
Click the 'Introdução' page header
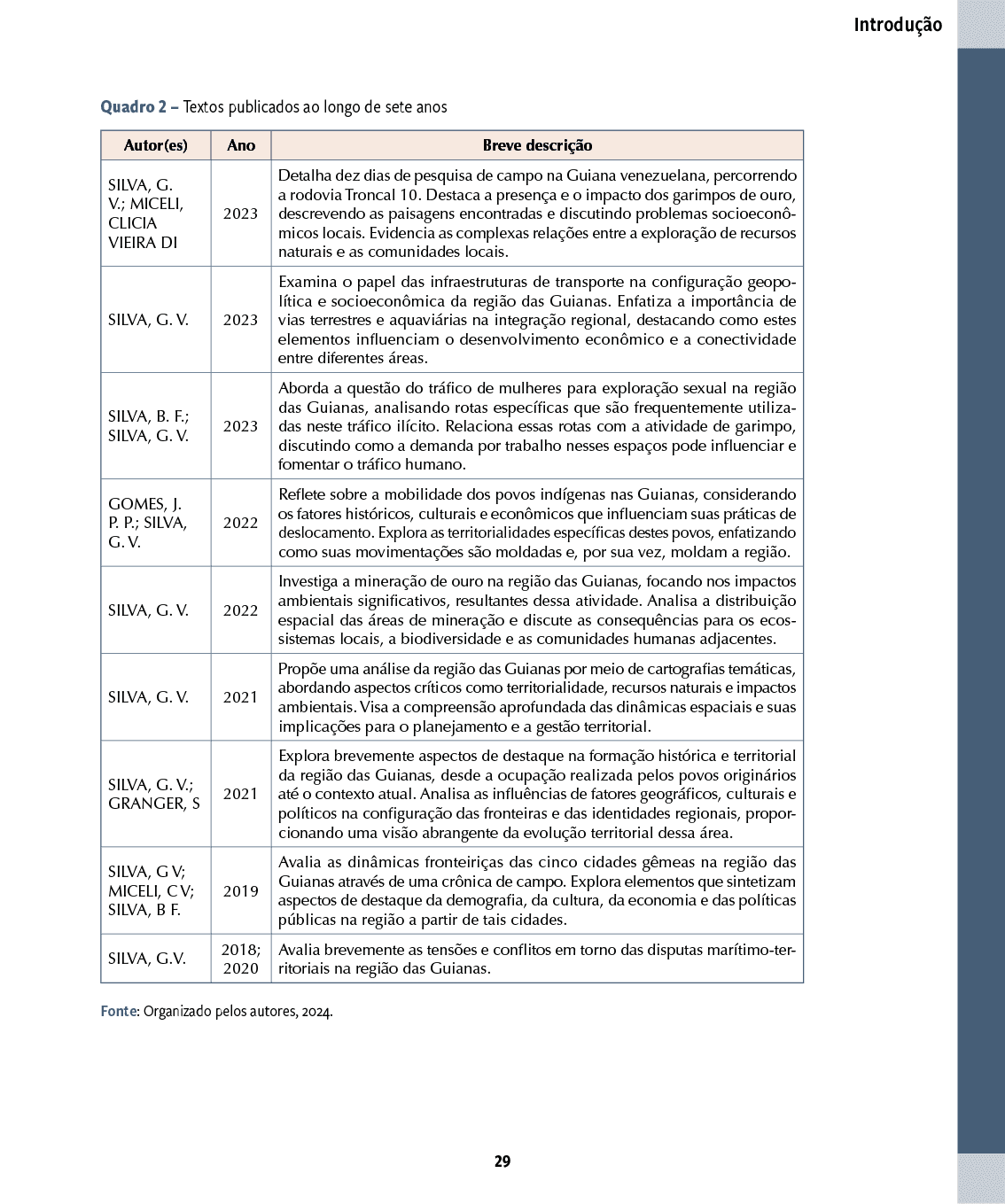click(x=897, y=25)
